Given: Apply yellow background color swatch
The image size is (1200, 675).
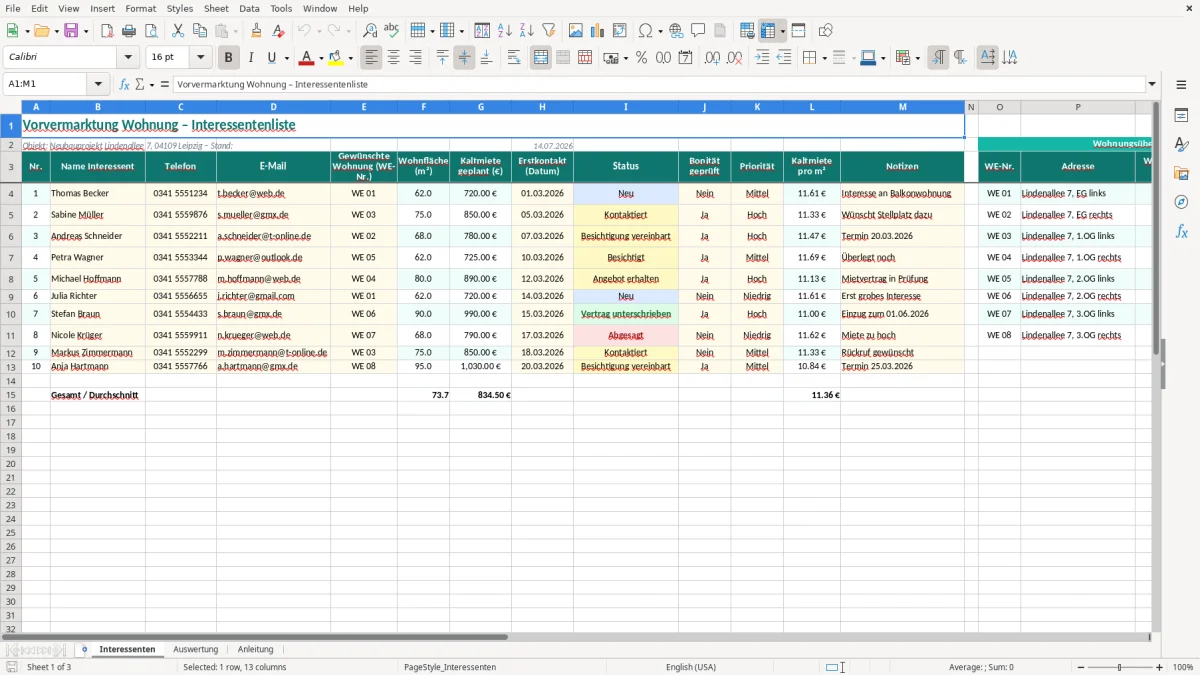Looking at the screenshot, I should pos(337,58).
